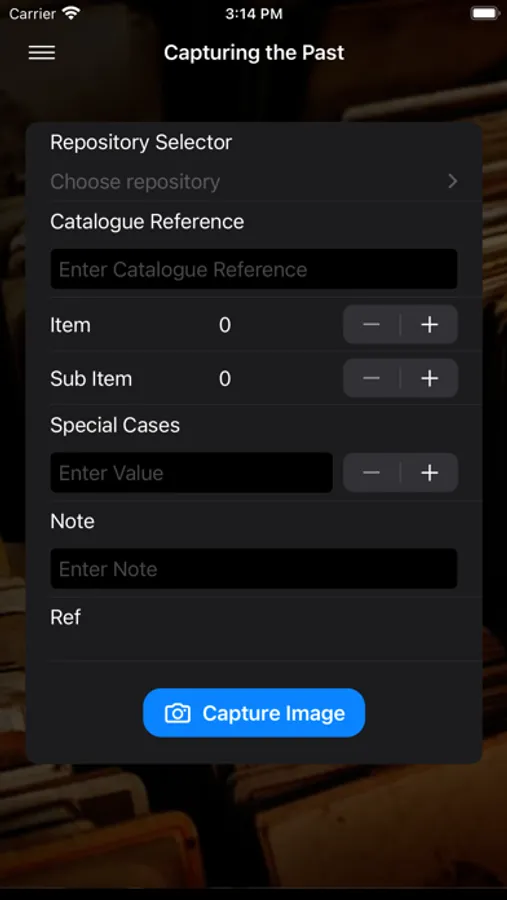
Task: Expand the Choose repository chevron
Action: (452, 182)
